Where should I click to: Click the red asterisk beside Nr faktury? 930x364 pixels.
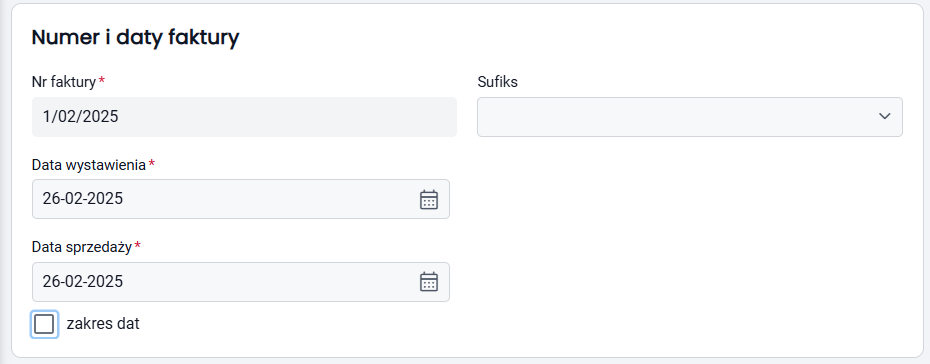point(101,79)
